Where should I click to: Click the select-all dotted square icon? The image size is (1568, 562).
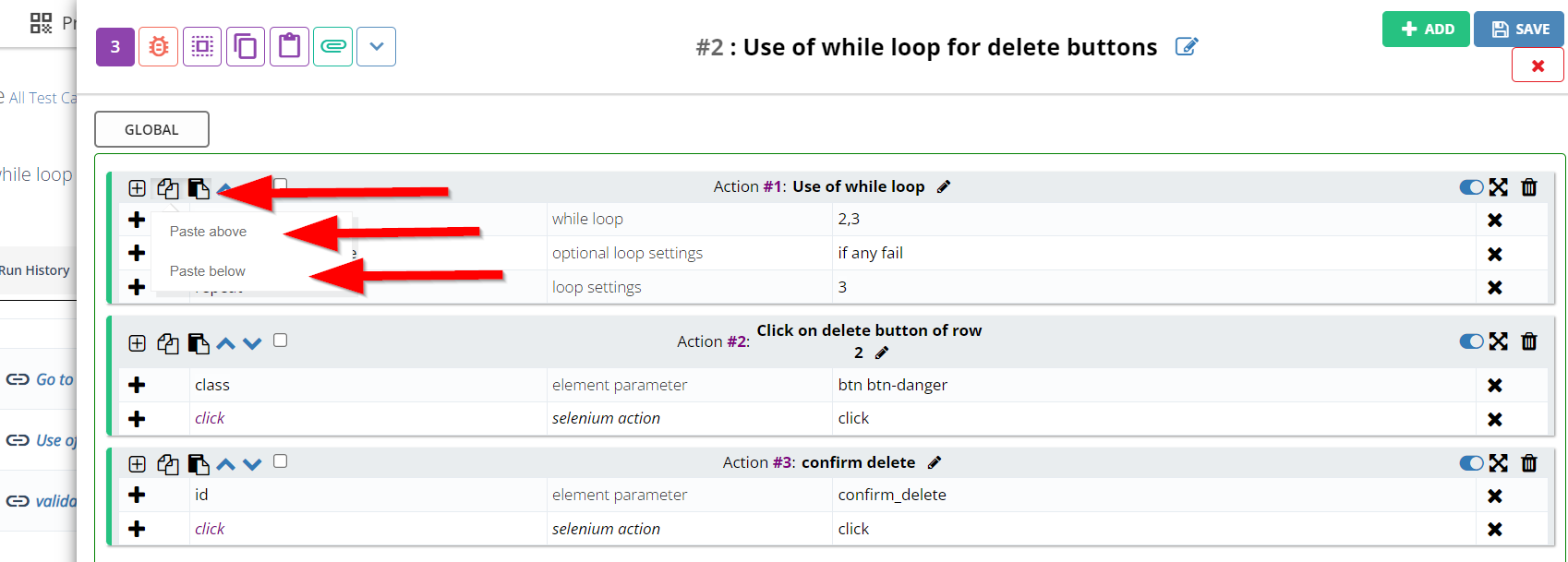[x=202, y=47]
